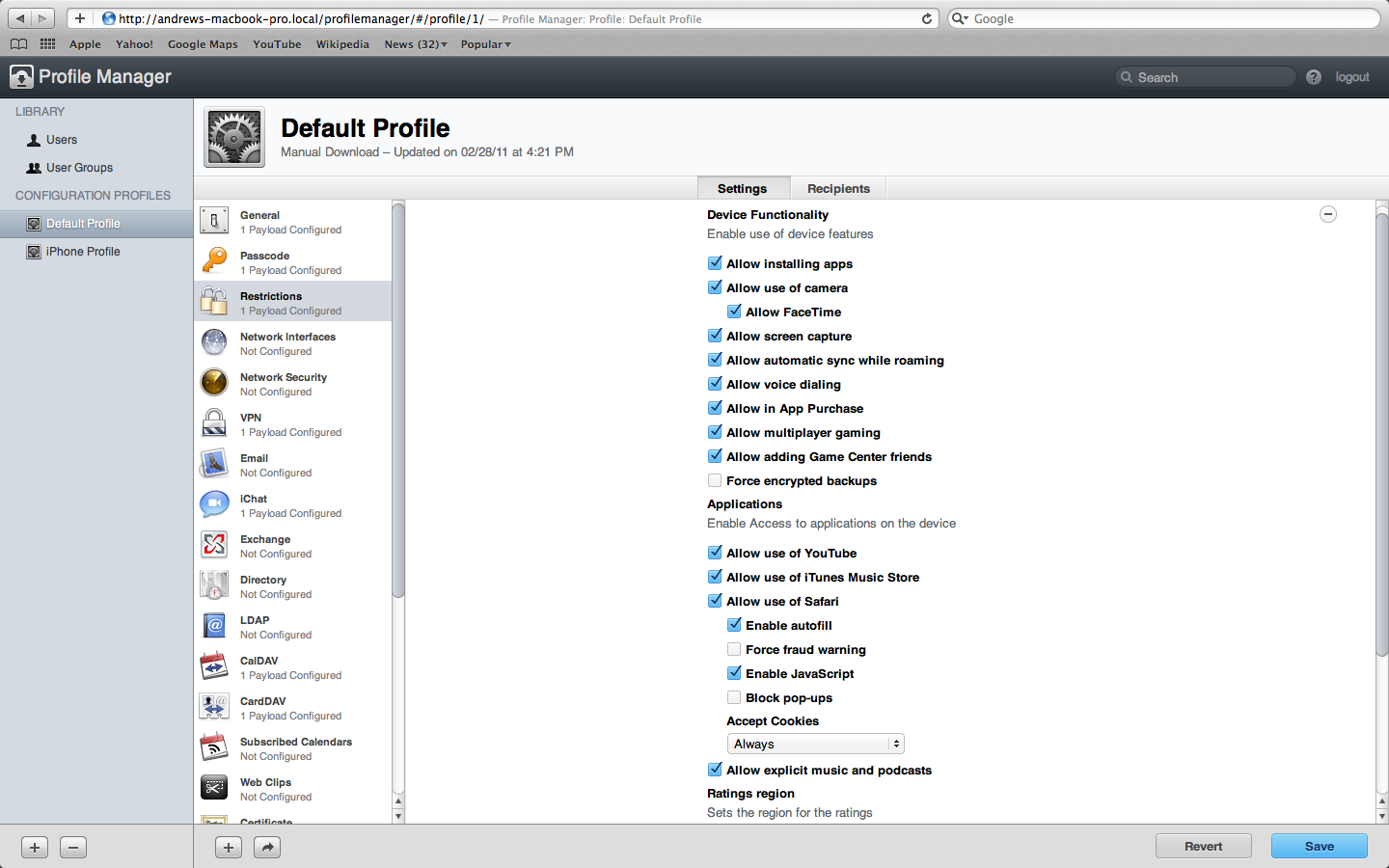Open the LDAP address book icon

(x=214, y=626)
